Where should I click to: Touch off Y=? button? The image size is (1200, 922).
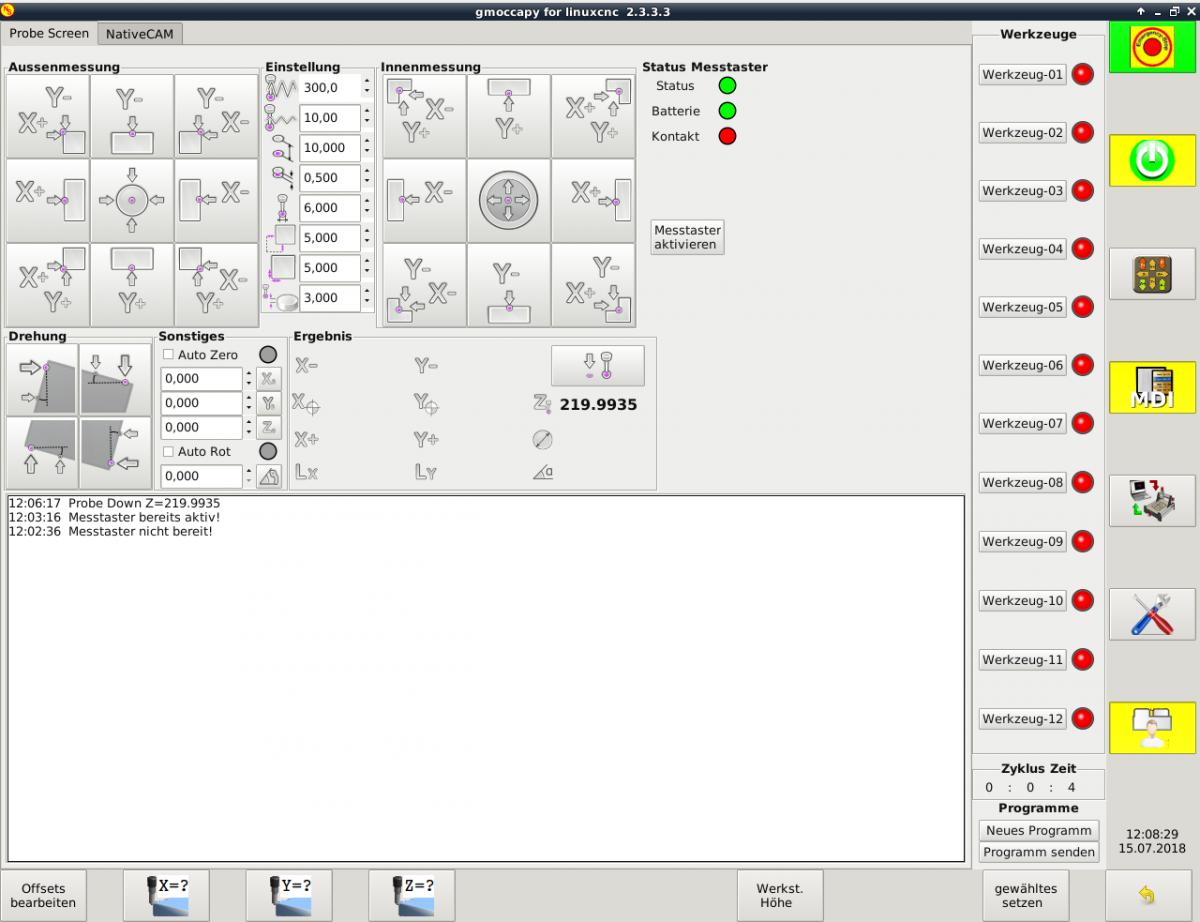pyautogui.click(x=289, y=895)
